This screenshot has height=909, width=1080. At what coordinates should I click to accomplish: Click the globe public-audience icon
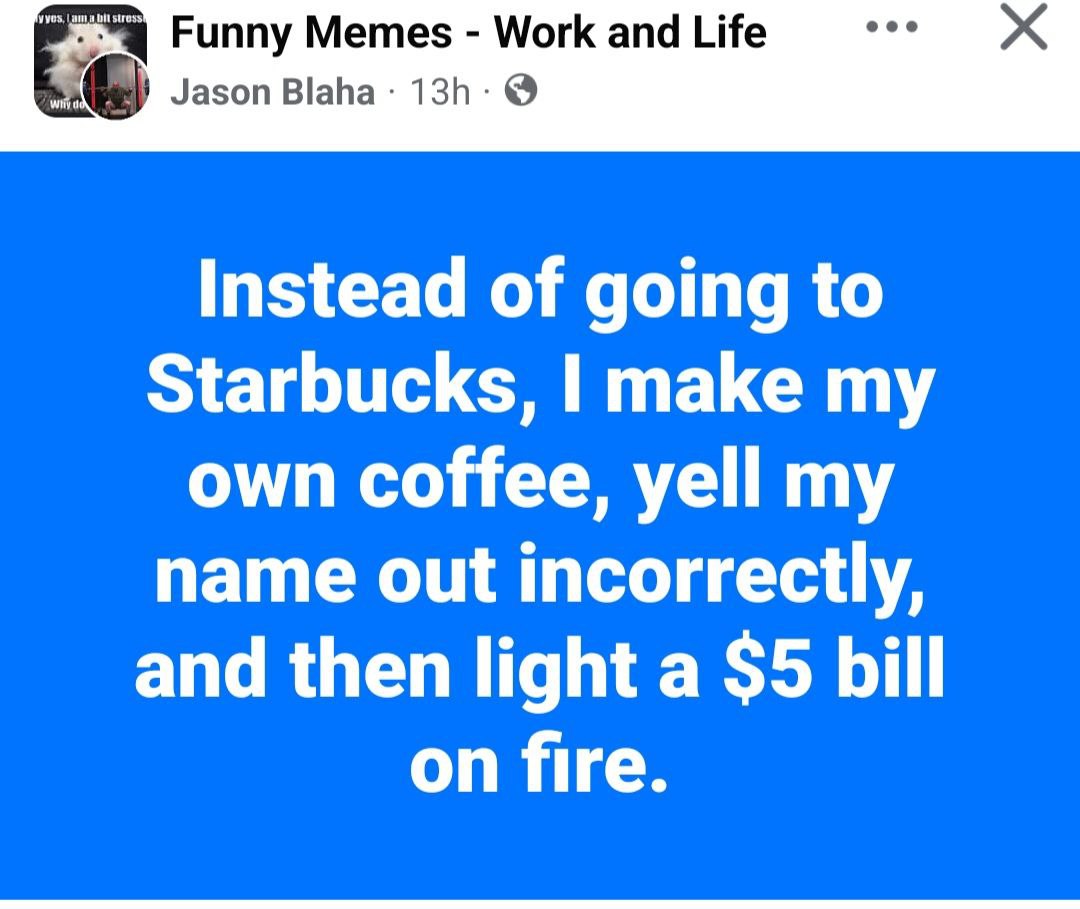tap(521, 91)
